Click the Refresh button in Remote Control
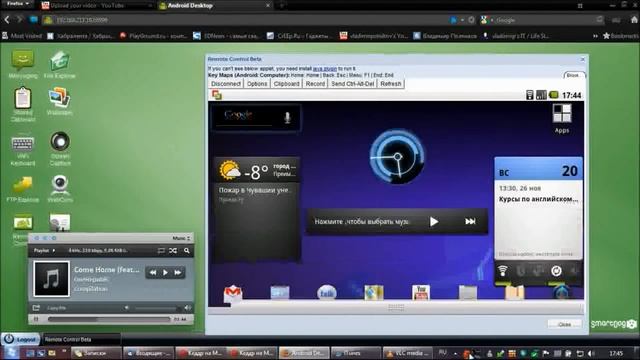The image size is (640, 360). (391, 84)
